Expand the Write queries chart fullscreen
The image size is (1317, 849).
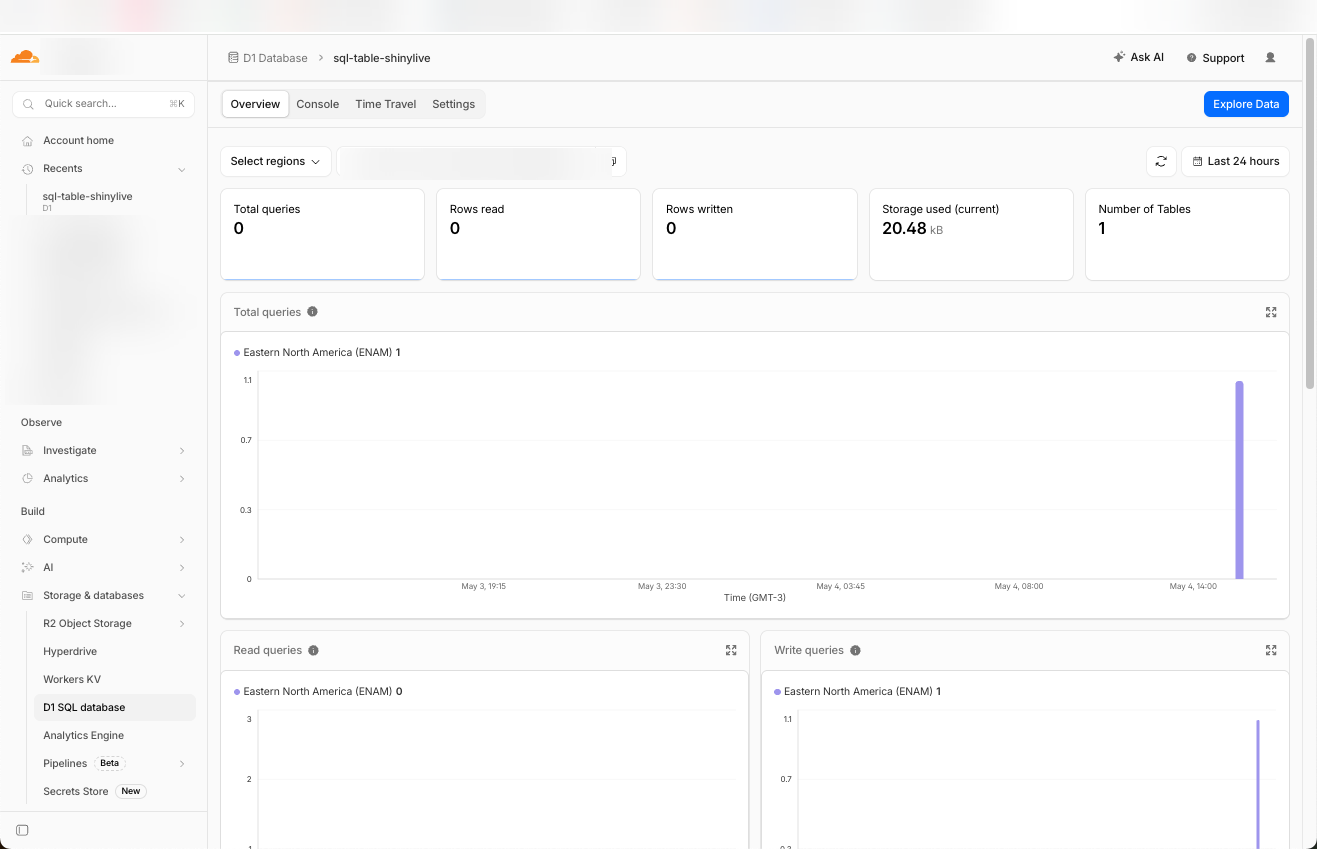coord(1271,650)
